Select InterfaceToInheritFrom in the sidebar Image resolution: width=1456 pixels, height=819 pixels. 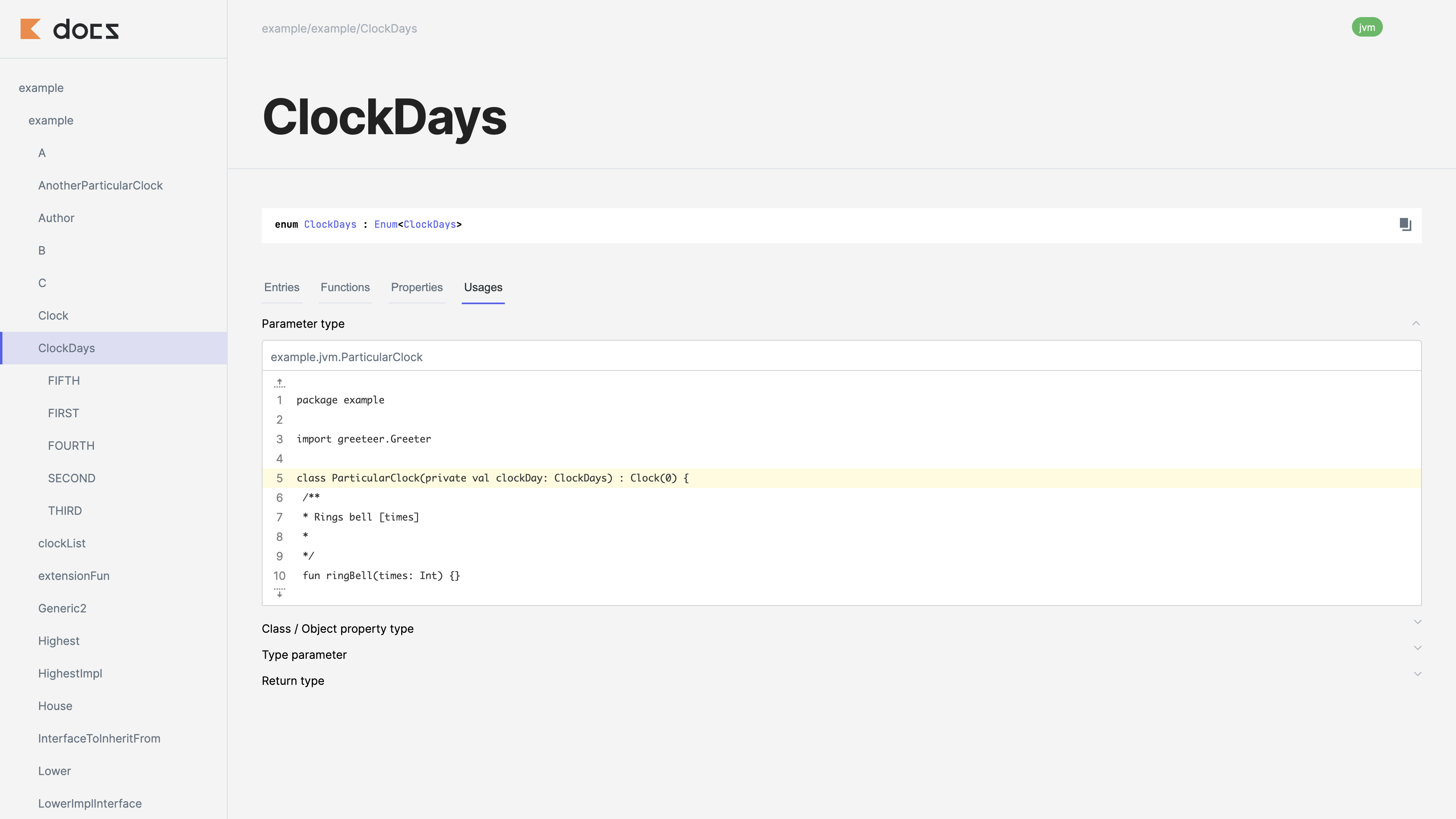[99, 738]
